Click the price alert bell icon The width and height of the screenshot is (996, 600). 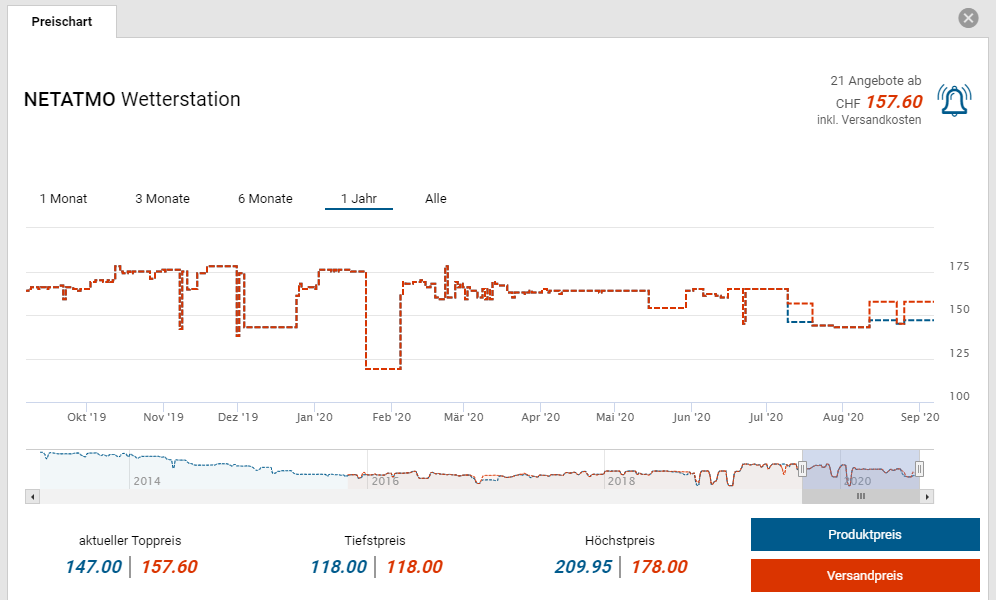[954, 100]
